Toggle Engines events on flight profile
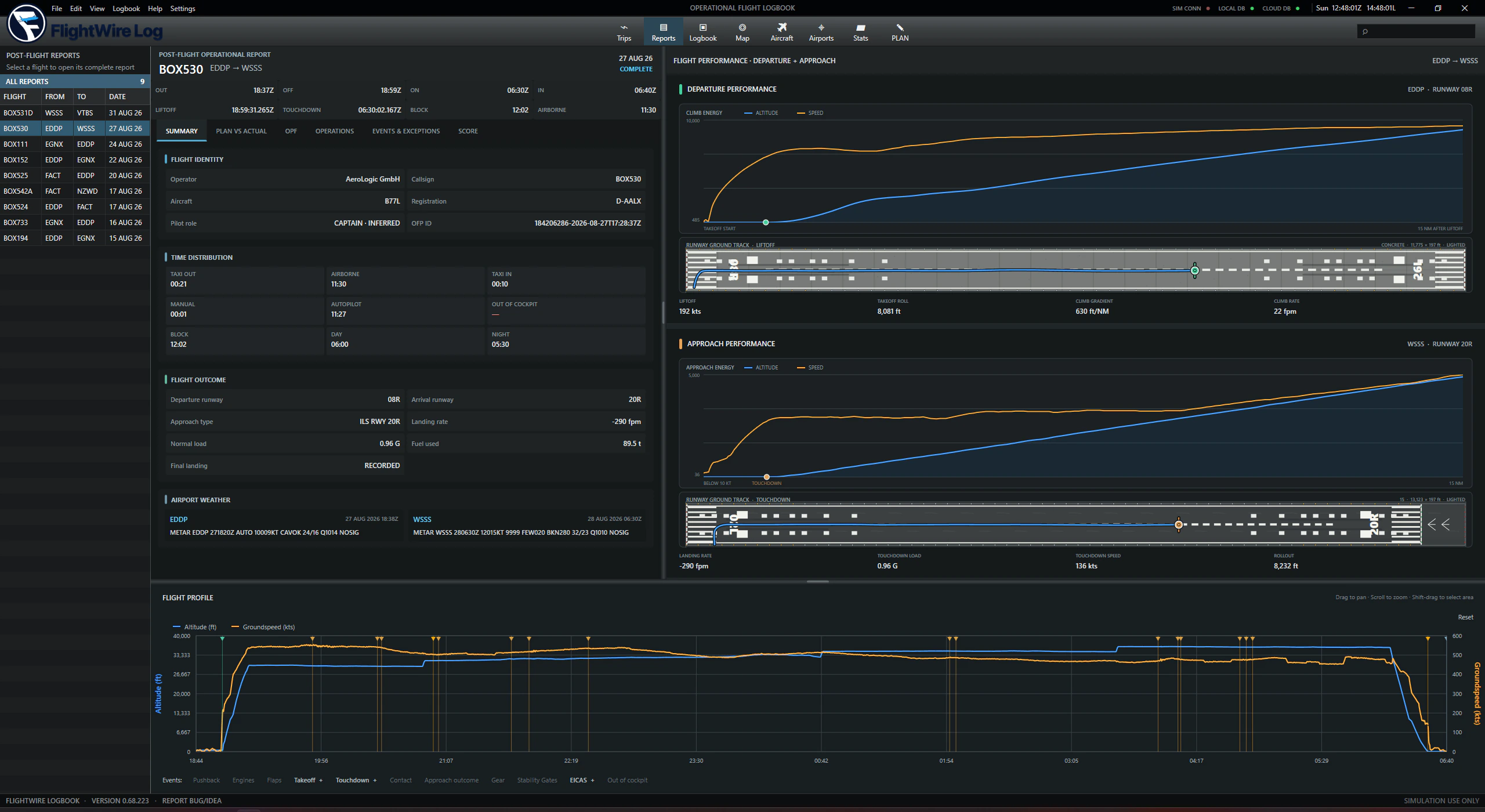The width and height of the screenshot is (1485, 812). [243, 780]
